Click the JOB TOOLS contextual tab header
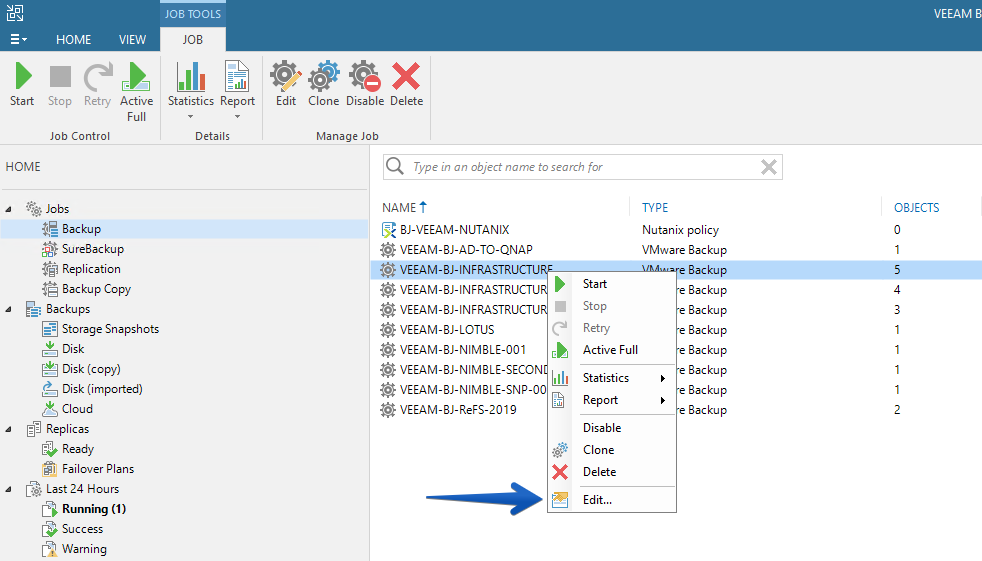This screenshot has height=561, width=982. (x=193, y=14)
